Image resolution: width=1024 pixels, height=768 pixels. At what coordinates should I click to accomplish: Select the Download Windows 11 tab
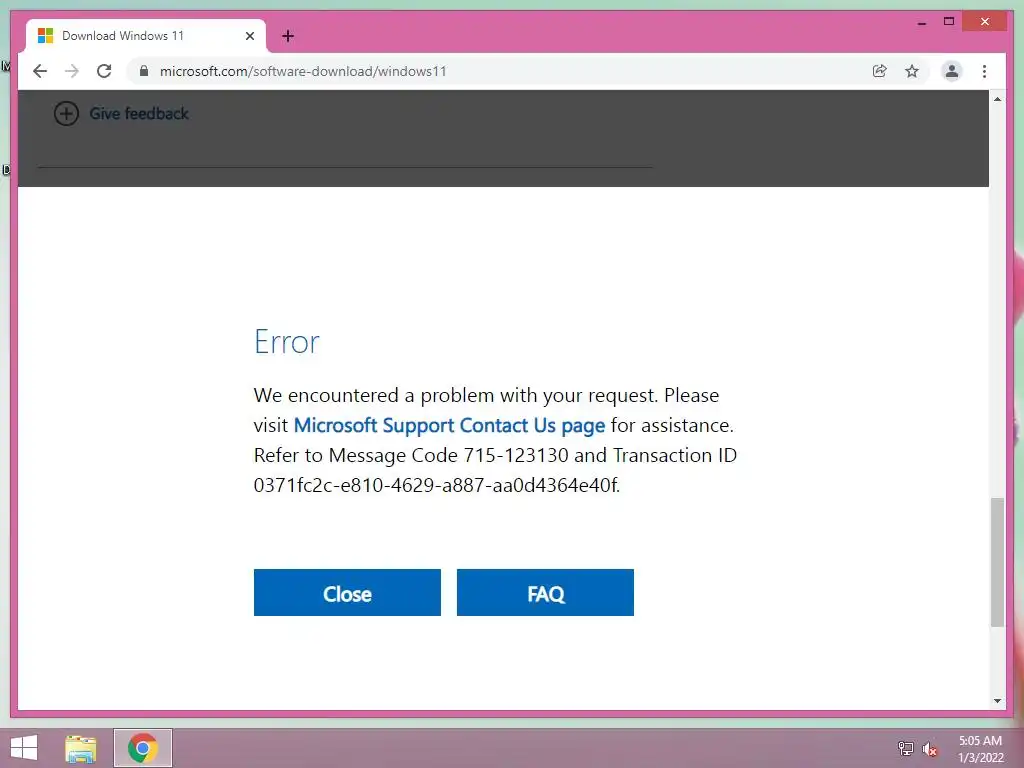point(146,36)
